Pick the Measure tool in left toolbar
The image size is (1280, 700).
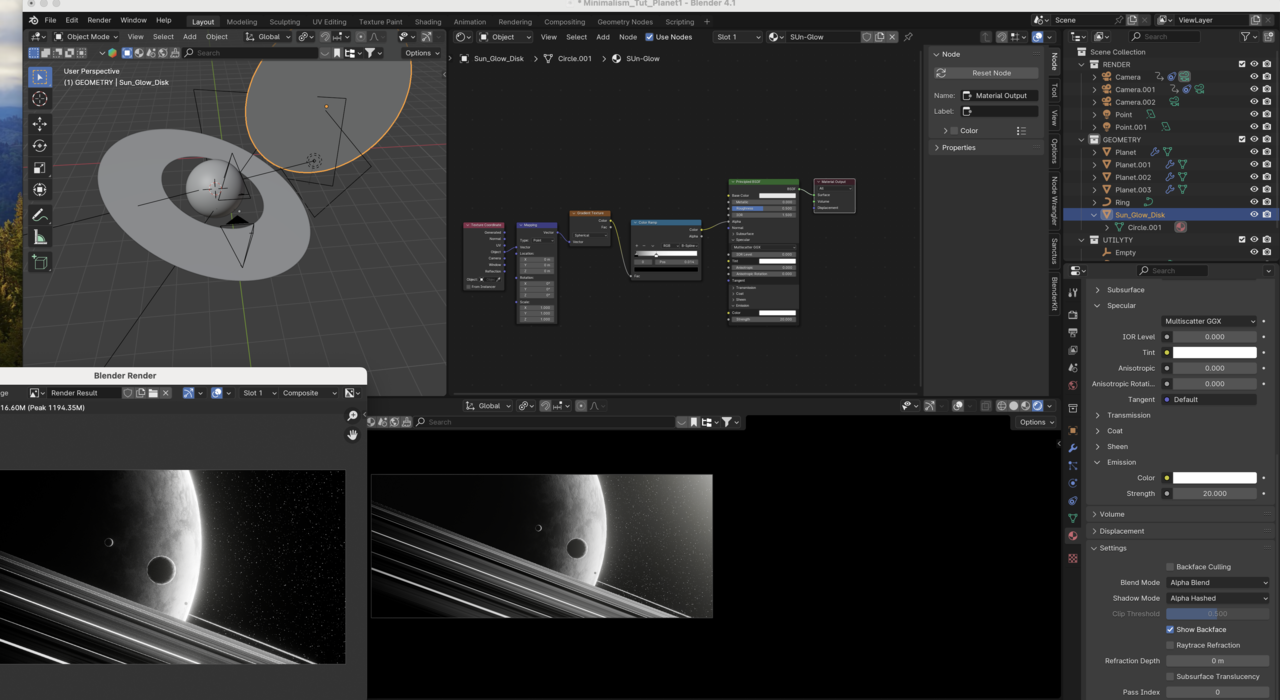(x=40, y=238)
